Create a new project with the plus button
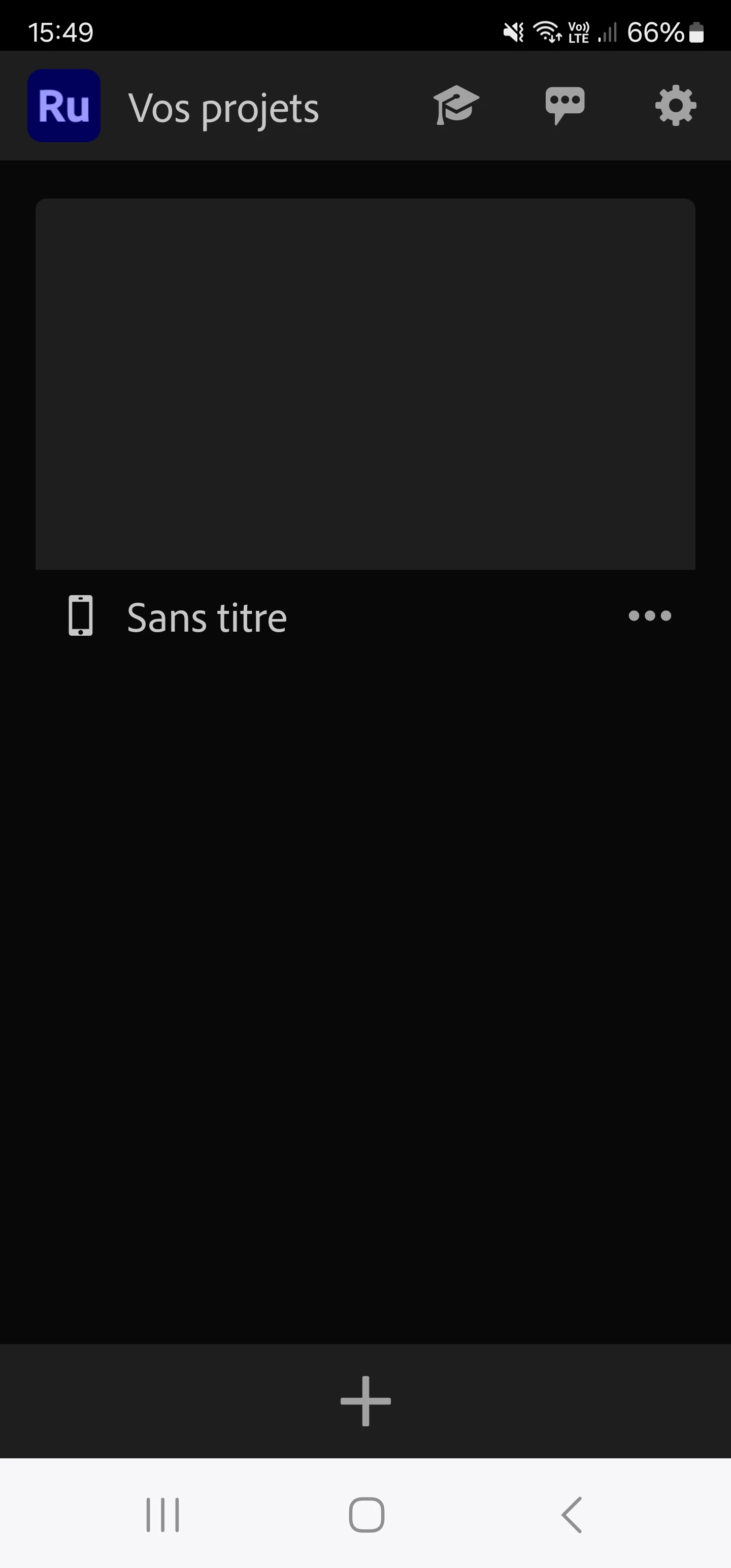 365,1400
